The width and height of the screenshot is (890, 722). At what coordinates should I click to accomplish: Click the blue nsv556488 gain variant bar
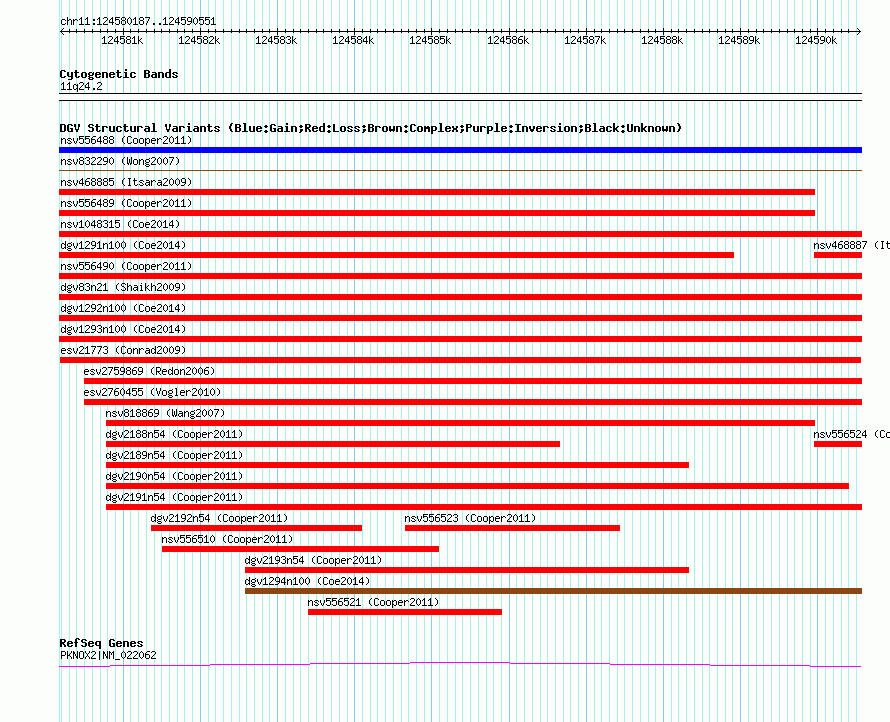click(460, 150)
